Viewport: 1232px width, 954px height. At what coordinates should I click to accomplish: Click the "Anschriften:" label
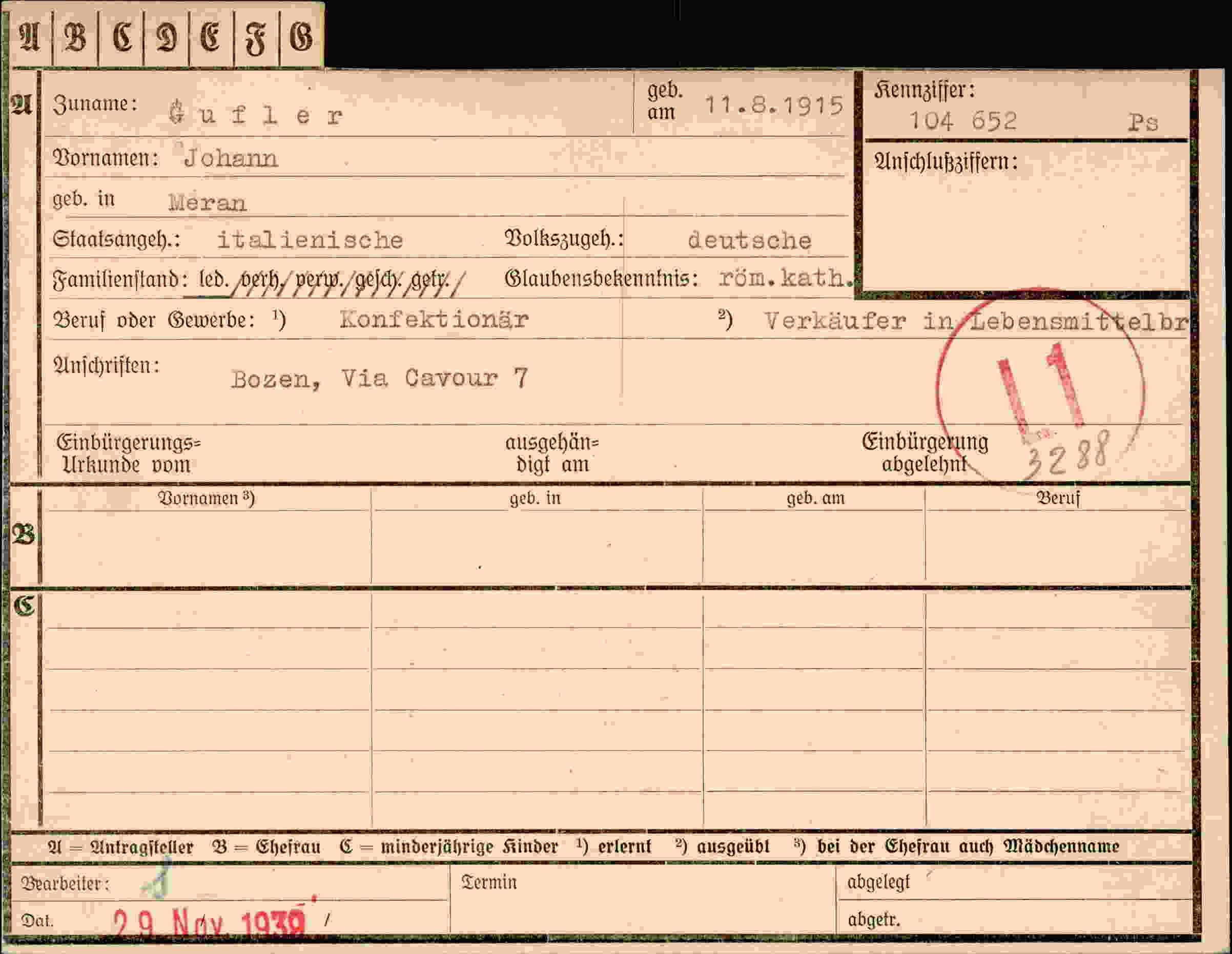coord(106,366)
